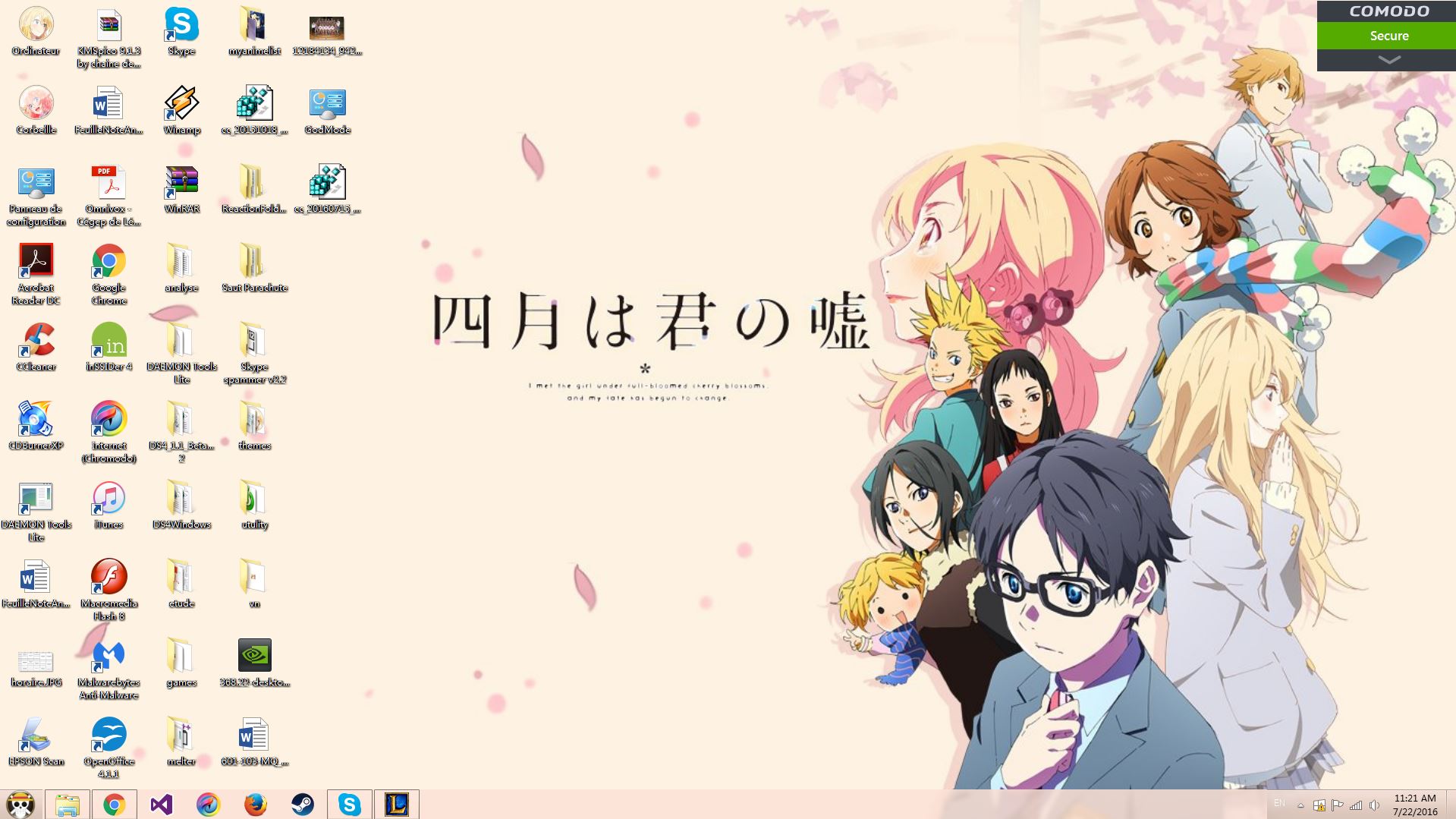Open the themes folder
The height and width of the screenshot is (819, 1456).
point(254,426)
